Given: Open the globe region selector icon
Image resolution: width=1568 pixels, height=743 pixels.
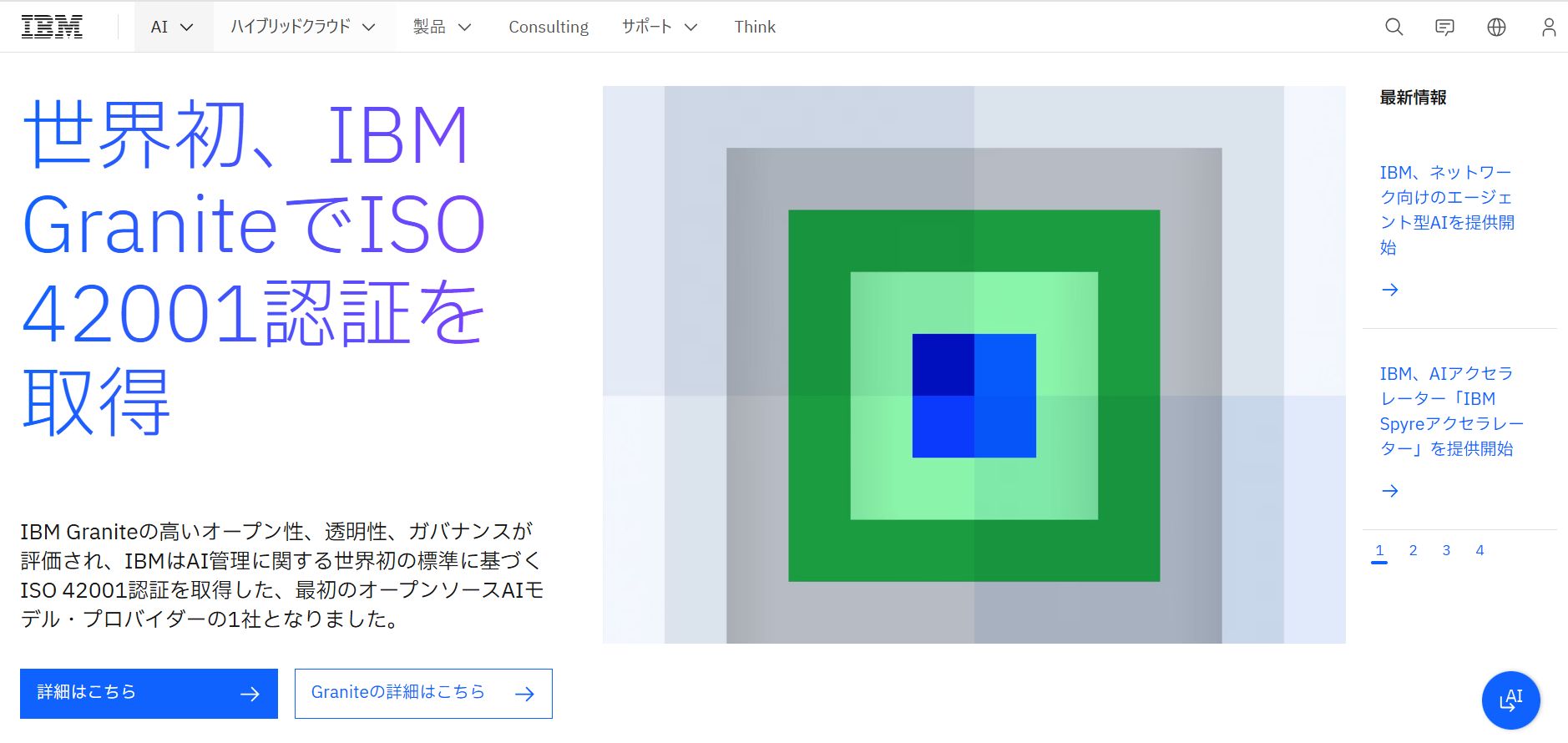Looking at the screenshot, I should 1496,27.
